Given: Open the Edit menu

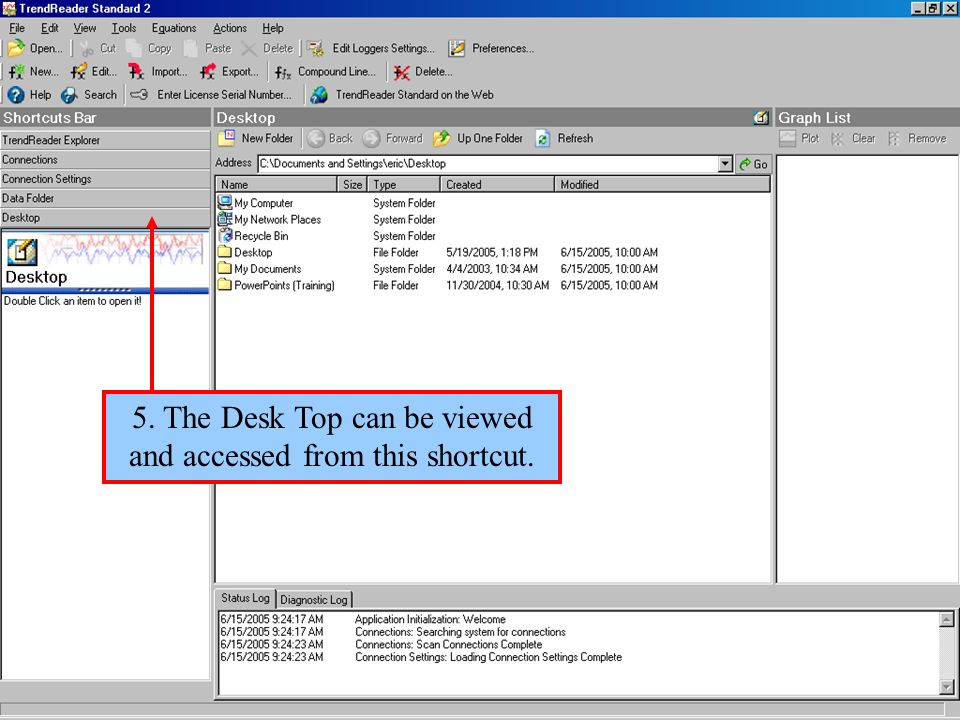Looking at the screenshot, I should click(50, 28).
